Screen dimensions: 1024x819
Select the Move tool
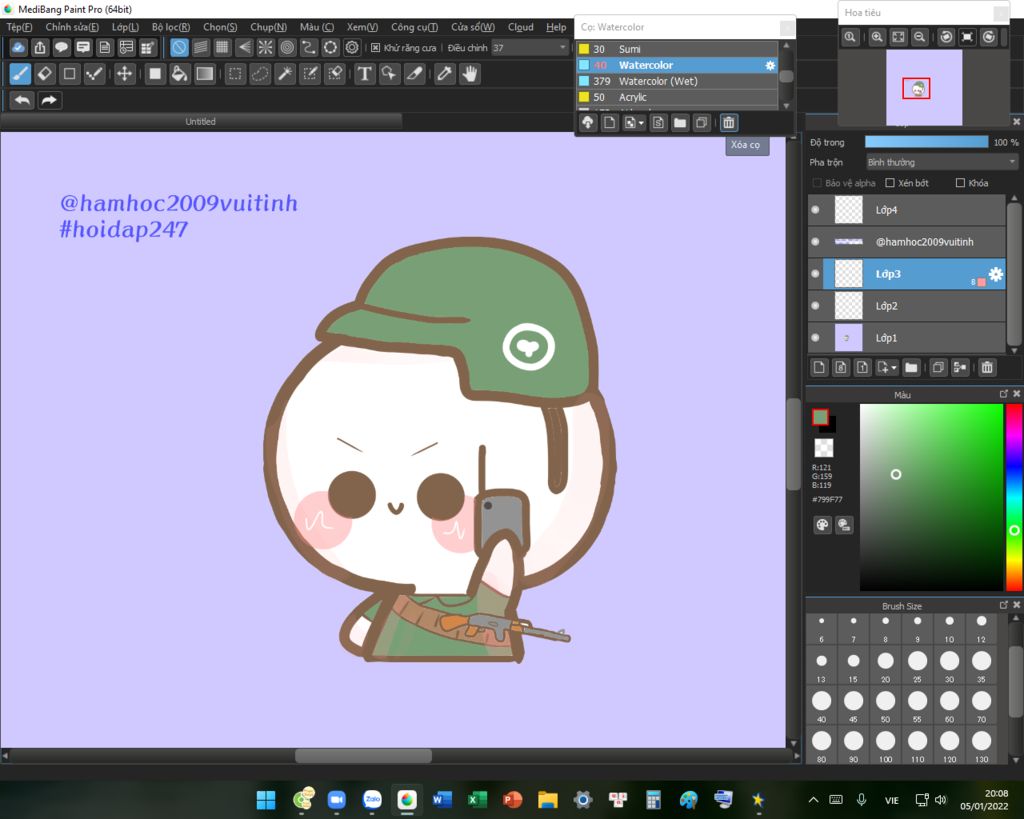[124, 74]
